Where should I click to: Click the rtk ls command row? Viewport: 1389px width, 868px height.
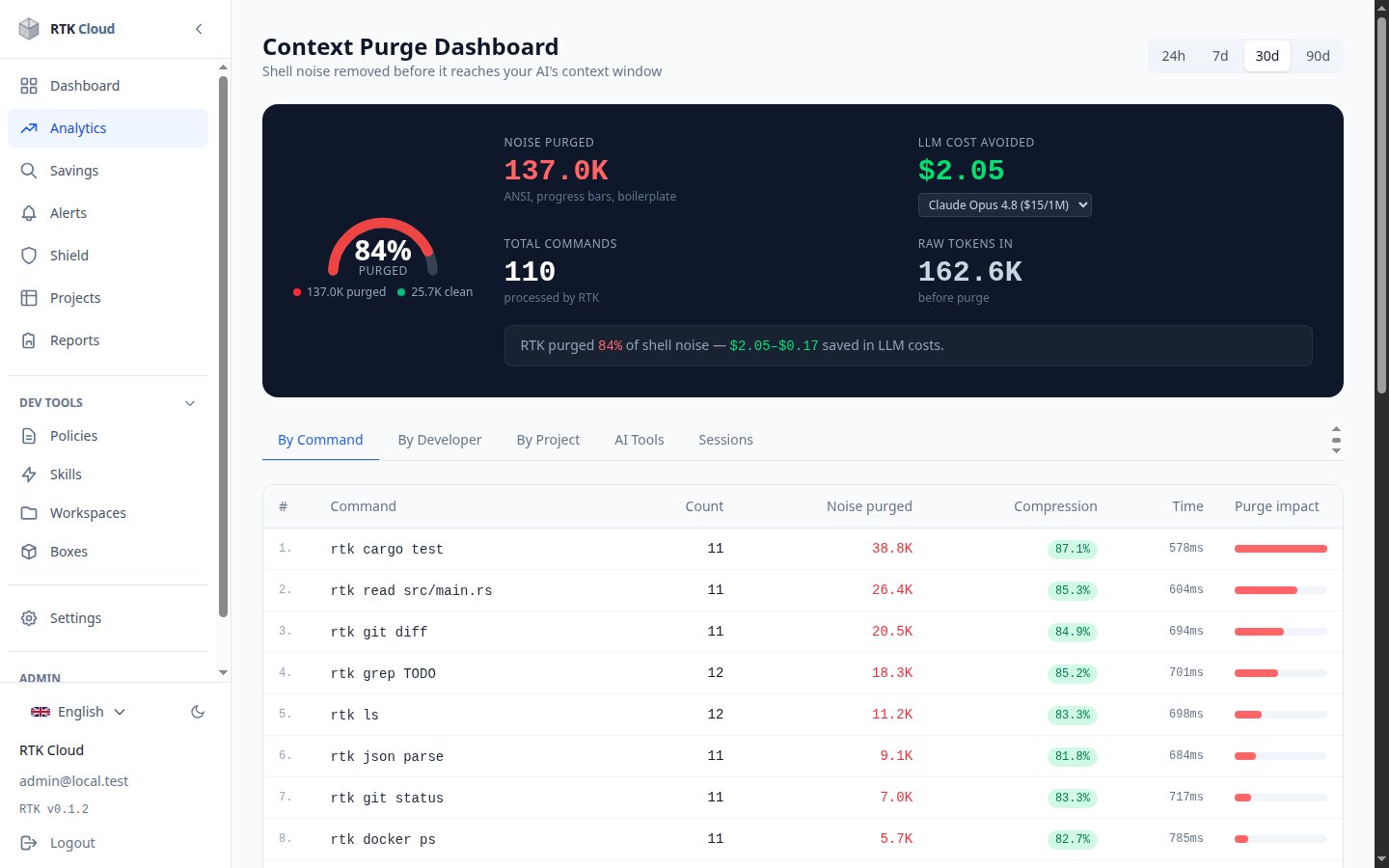coord(803,715)
